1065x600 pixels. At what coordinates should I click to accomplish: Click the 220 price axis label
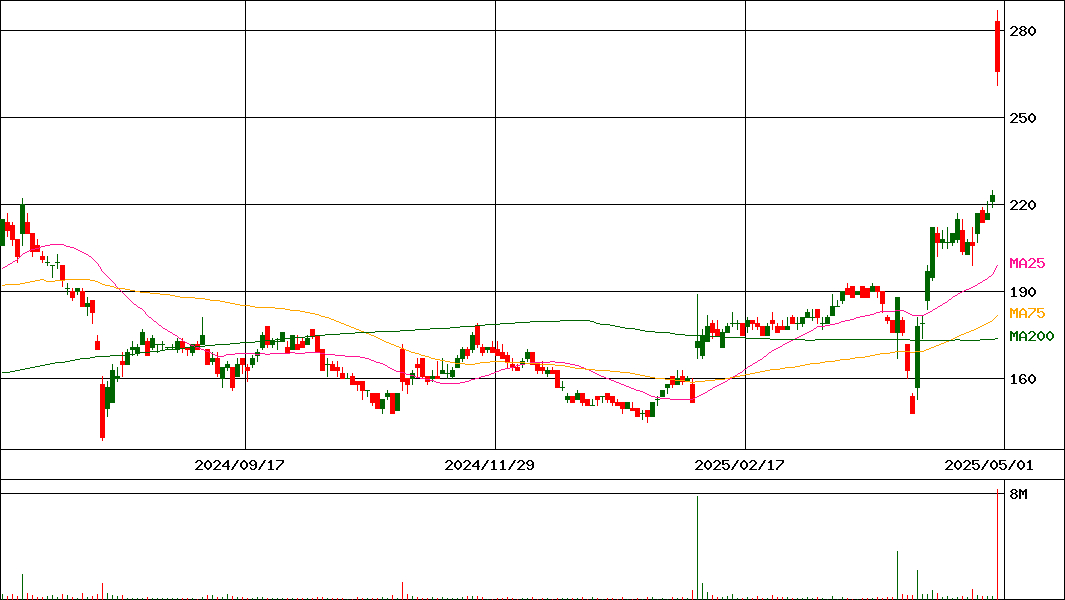point(1023,205)
